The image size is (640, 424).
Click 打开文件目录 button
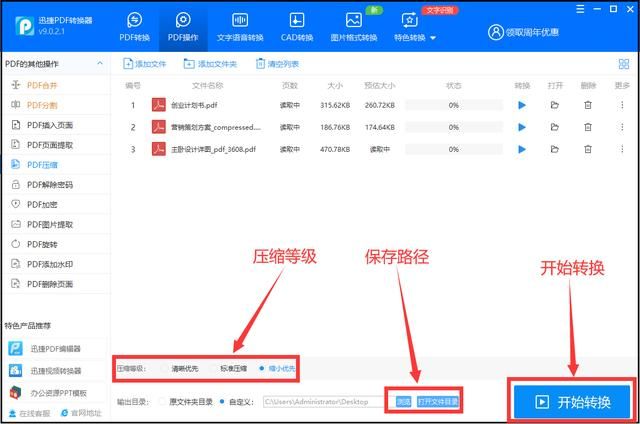[x=438, y=402]
